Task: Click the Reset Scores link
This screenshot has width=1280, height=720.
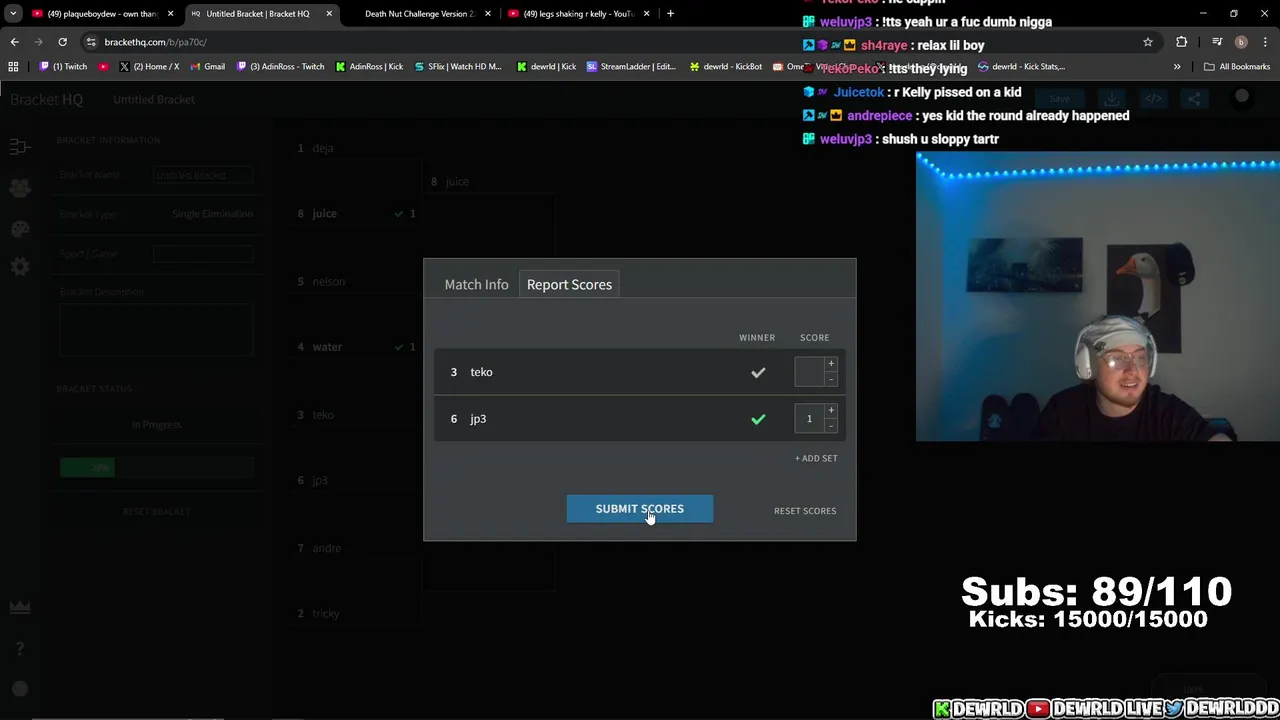Action: 804,511
